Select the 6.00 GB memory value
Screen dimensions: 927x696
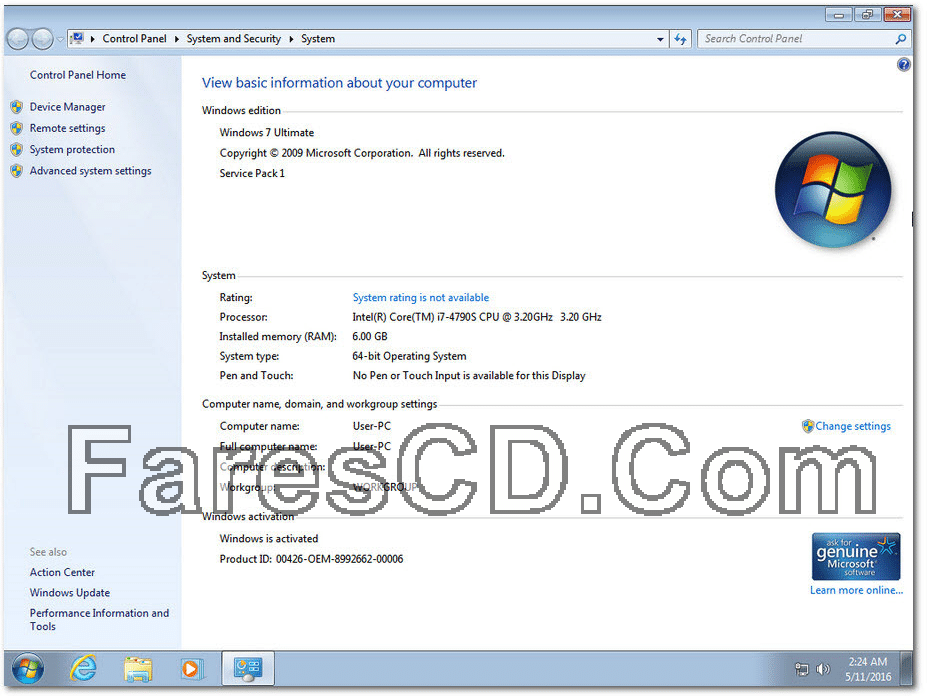tap(369, 336)
